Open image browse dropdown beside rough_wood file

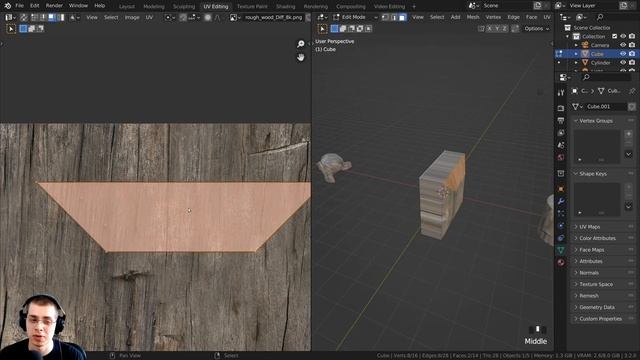click(234, 17)
